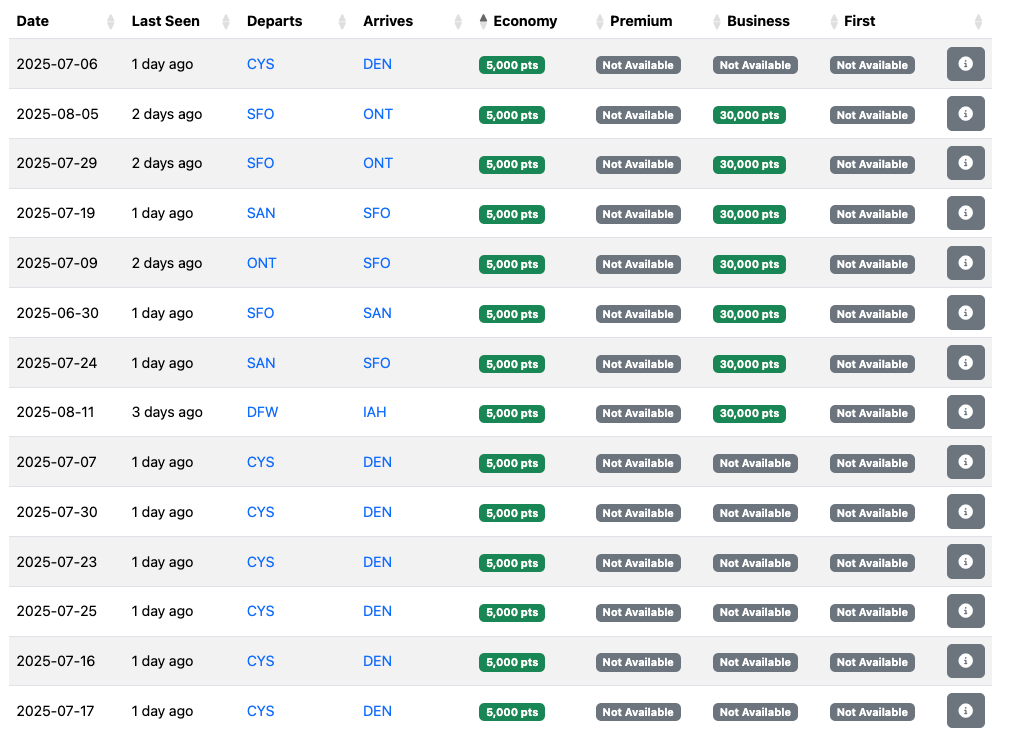Screen dimensions: 1009x735
Task: Open info for the 2025-07-06 flight
Action: (965, 64)
